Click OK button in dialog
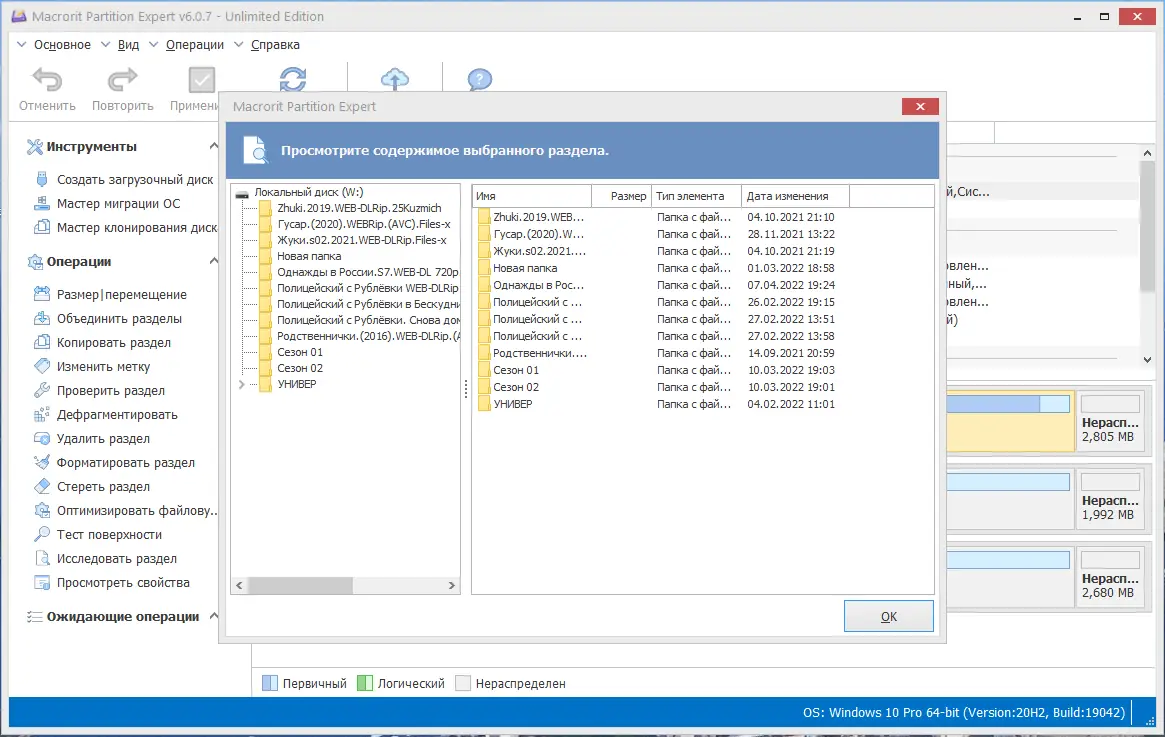Screen dimensions: 1165x737 (889, 617)
